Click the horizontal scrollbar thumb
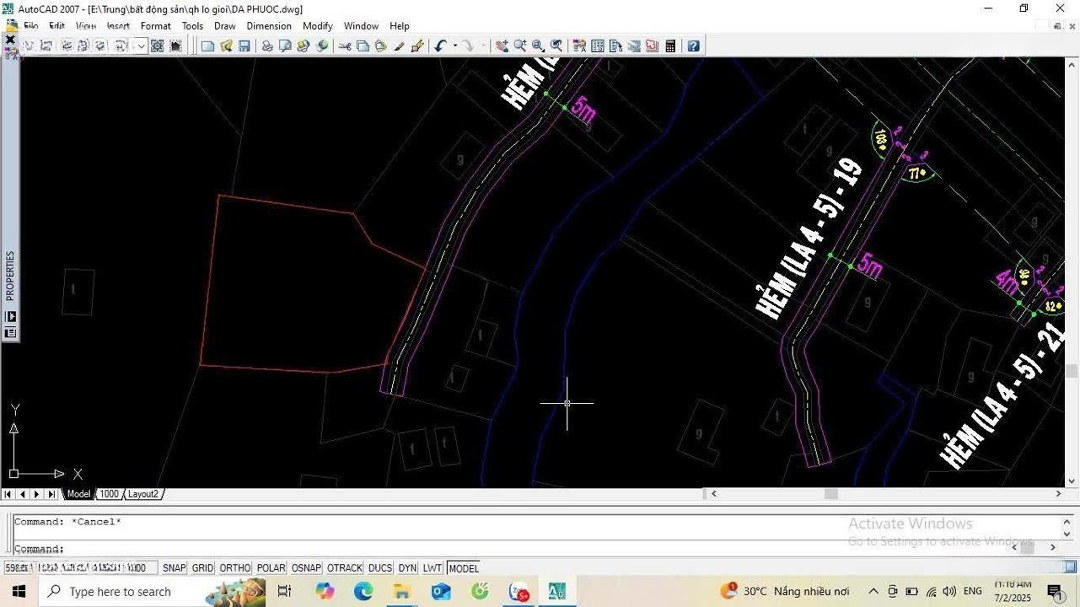The width and height of the screenshot is (1080, 607). point(830,494)
